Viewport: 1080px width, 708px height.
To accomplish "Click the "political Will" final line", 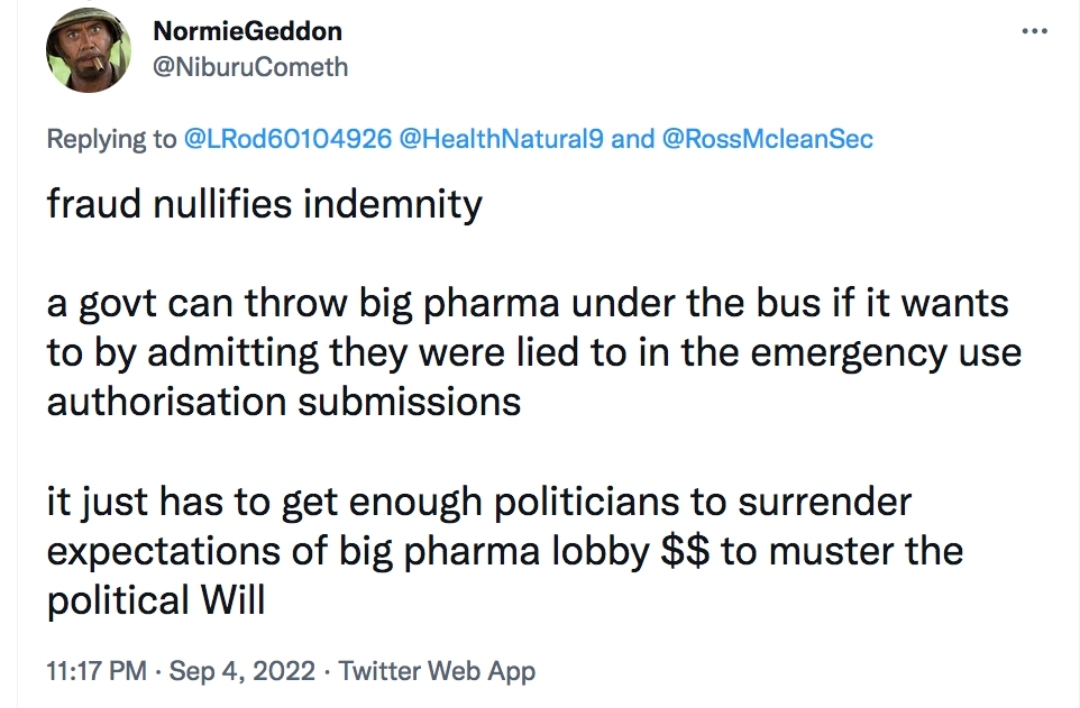I will click(x=156, y=600).
